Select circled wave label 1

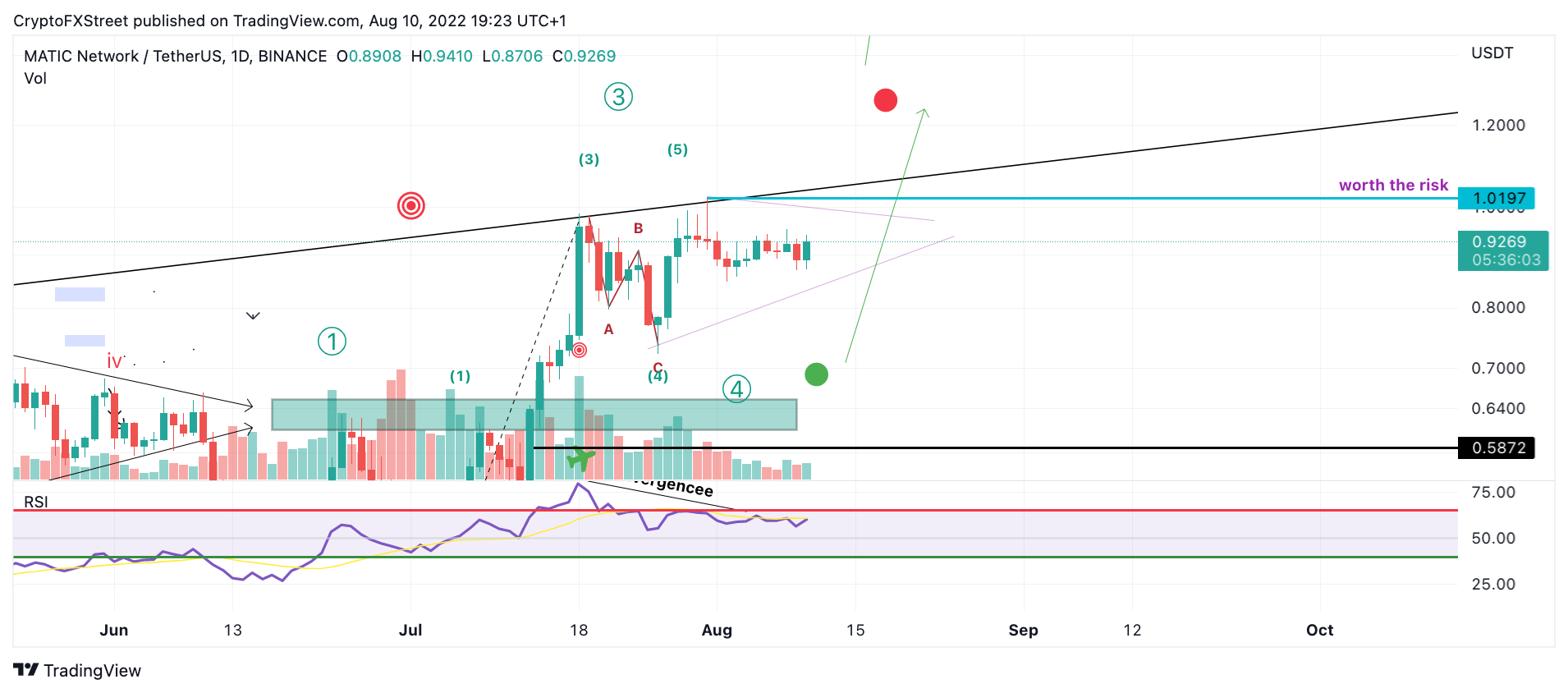click(332, 341)
